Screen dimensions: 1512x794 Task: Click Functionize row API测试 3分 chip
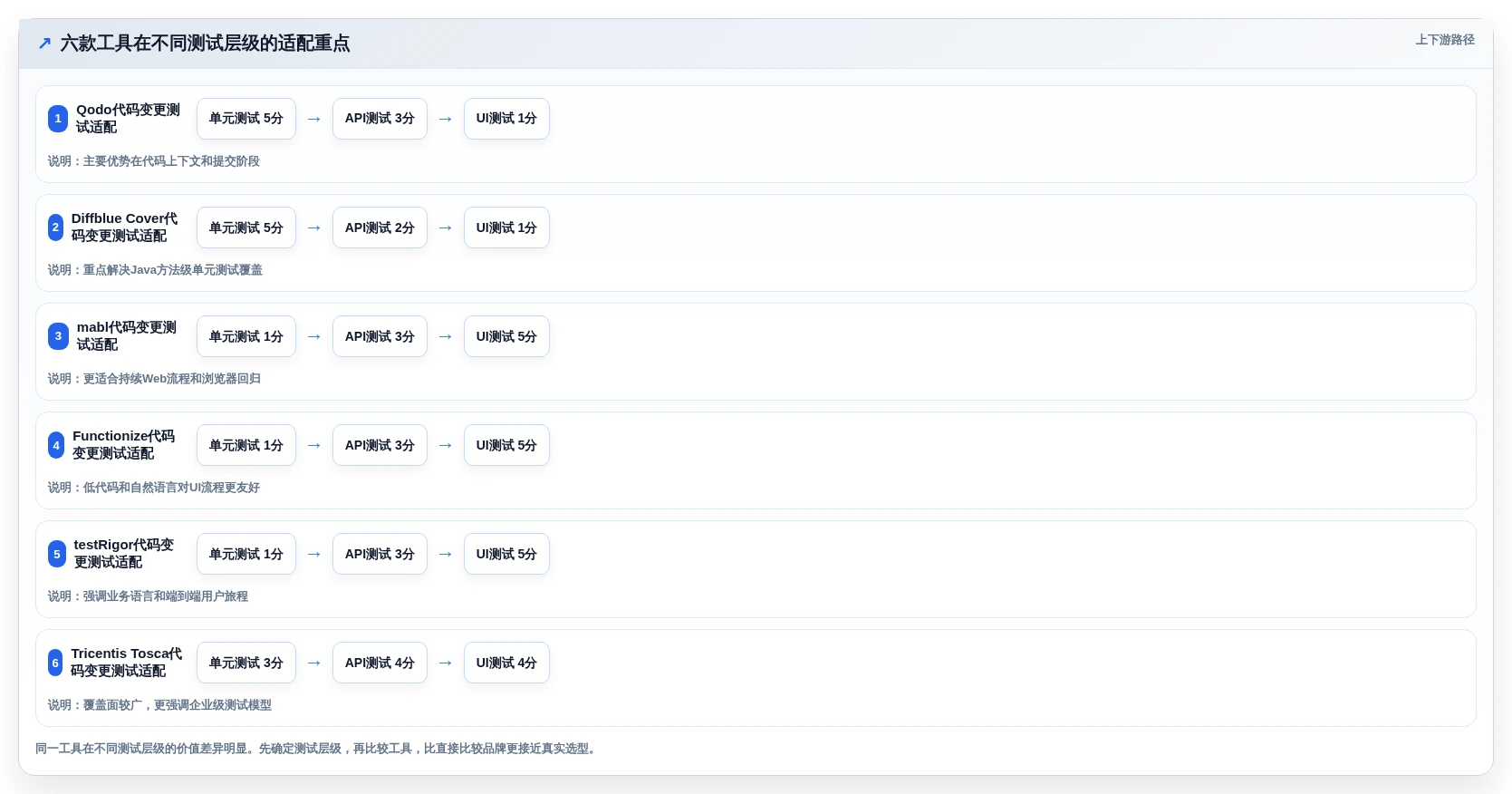click(x=380, y=445)
